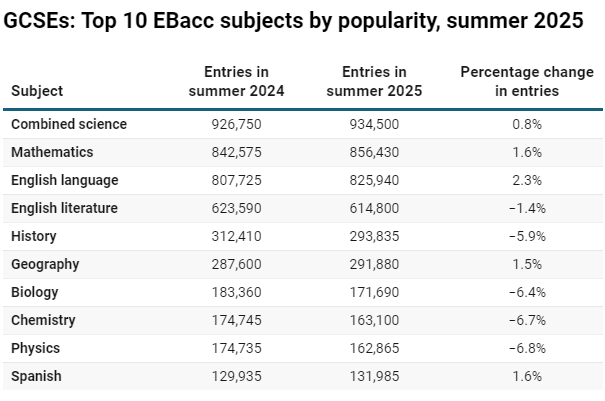Click the Percentage change in entries header

tap(527, 81)
